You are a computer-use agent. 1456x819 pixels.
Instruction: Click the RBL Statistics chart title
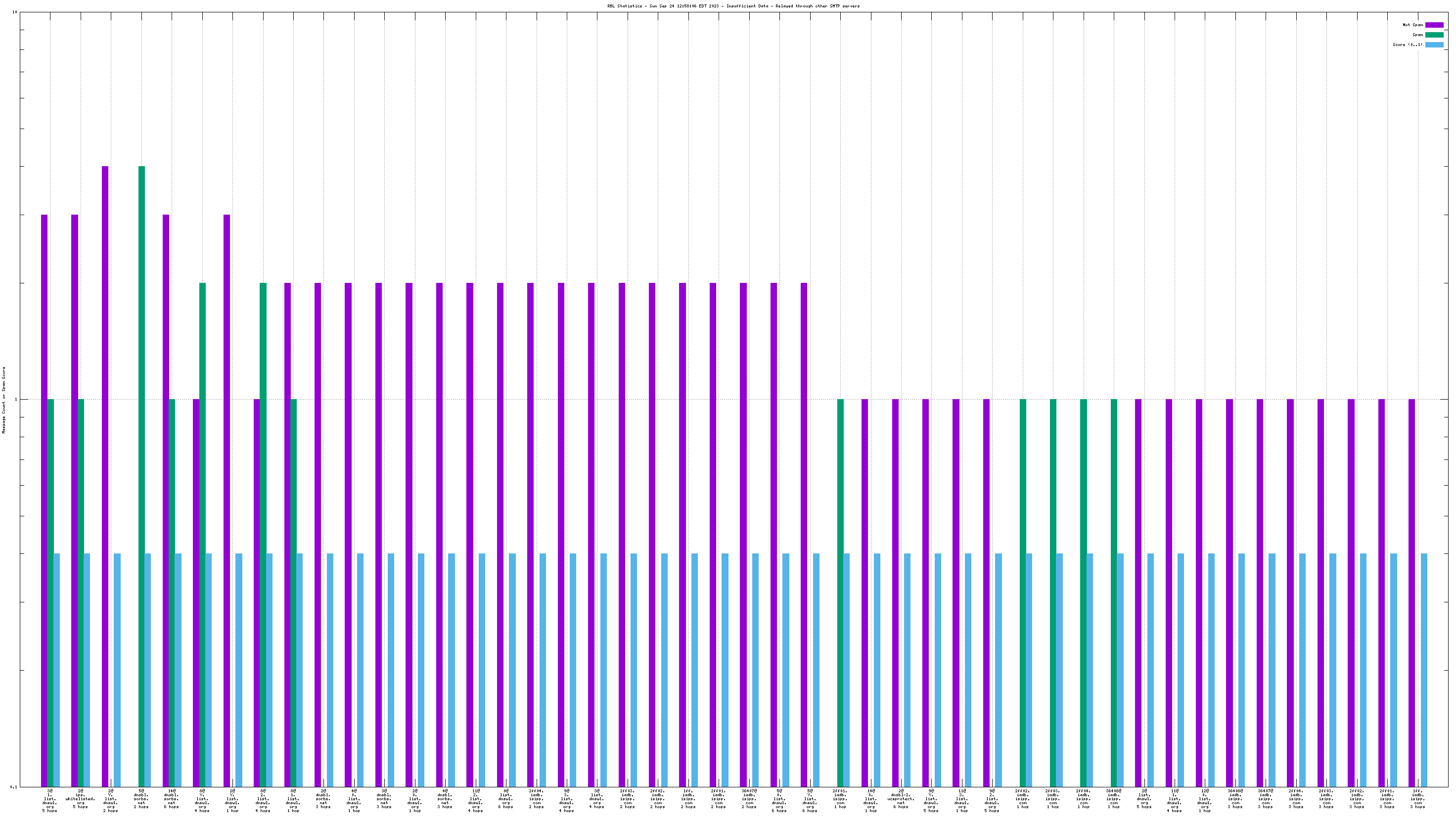point(733,6)
